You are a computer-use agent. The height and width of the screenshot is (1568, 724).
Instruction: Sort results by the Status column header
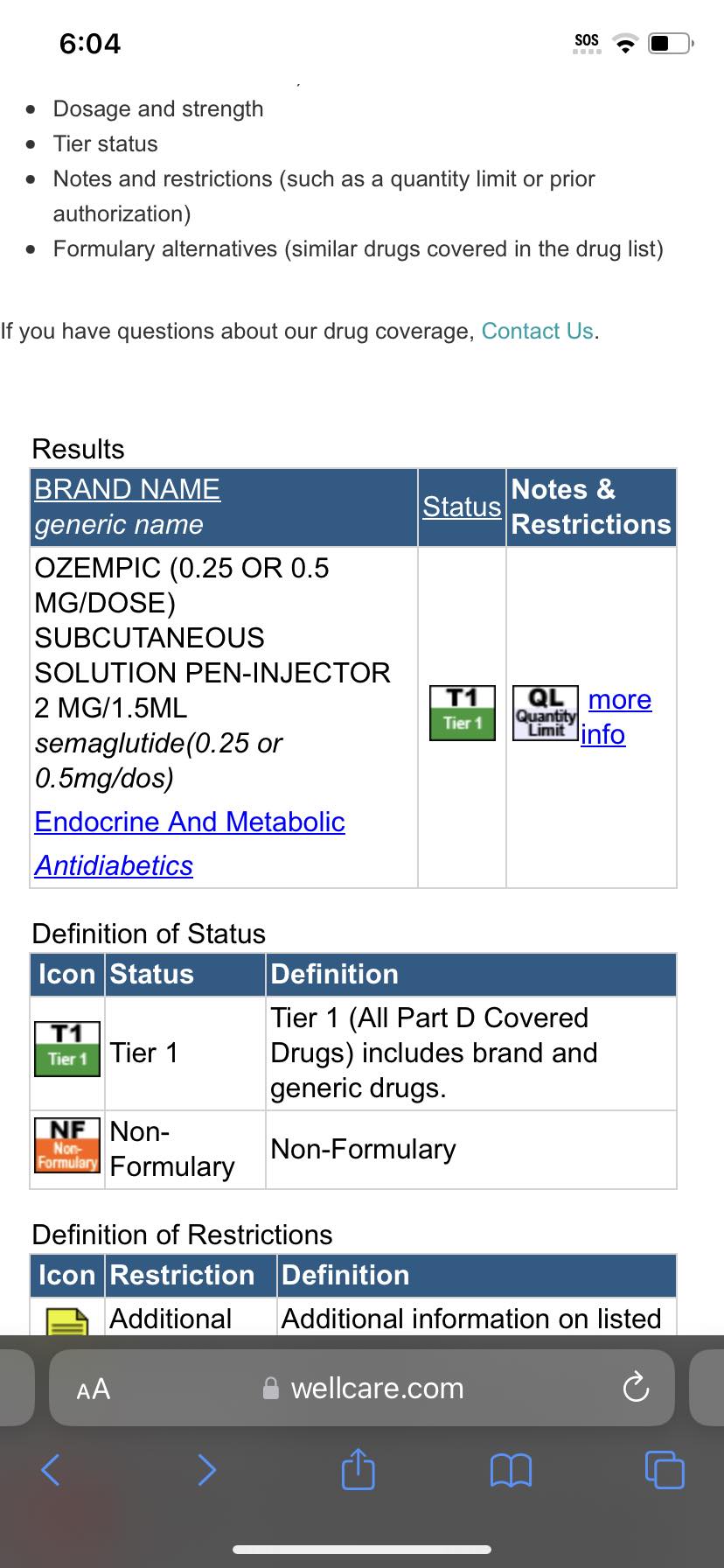point(462,507)
